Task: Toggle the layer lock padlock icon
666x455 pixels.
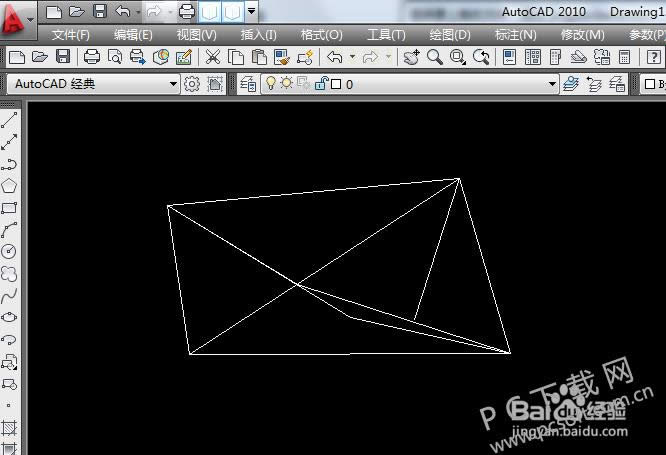Action: (320, 85)
